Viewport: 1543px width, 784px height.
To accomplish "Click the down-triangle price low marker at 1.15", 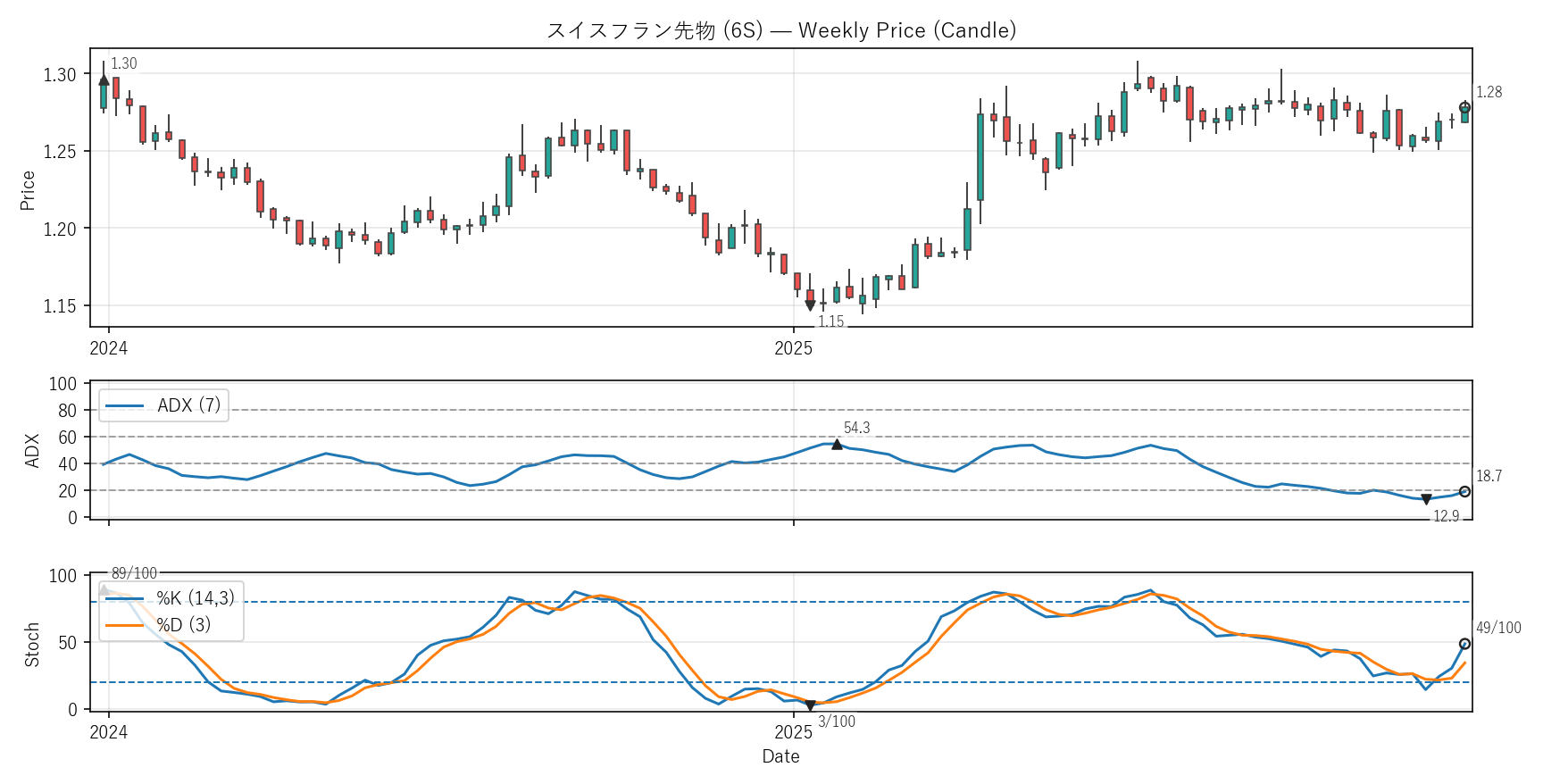I will [810, 305].
